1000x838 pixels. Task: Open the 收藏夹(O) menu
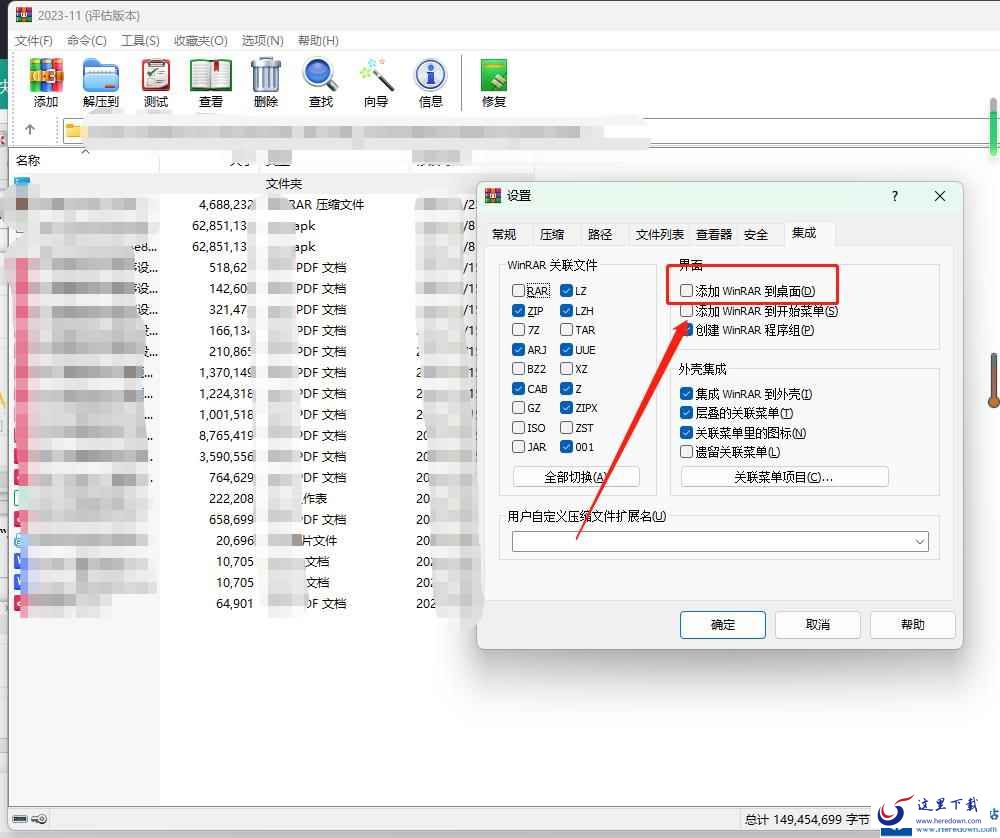tap(200, 41)
